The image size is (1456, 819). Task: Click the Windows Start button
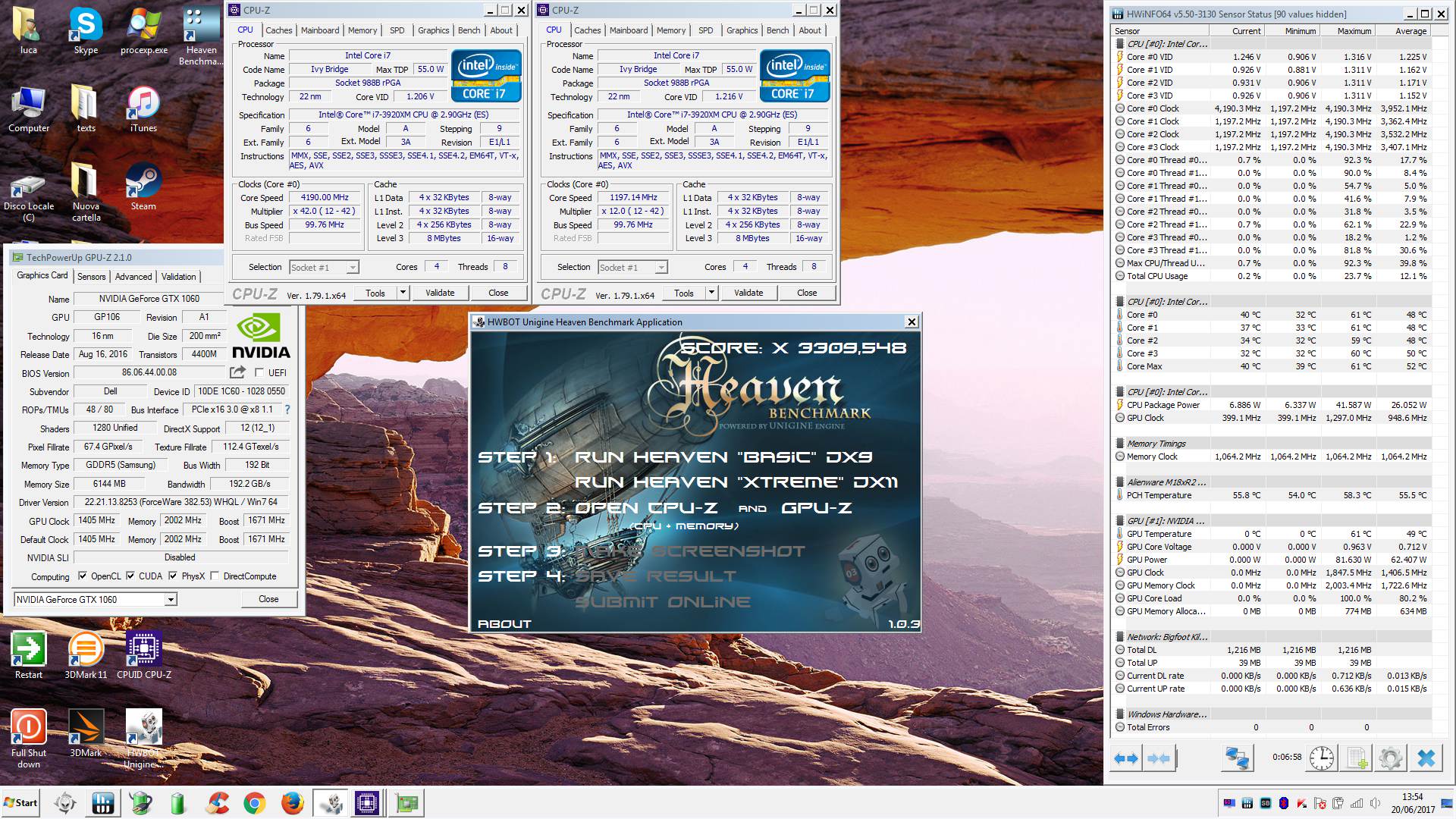click(21, 803)
